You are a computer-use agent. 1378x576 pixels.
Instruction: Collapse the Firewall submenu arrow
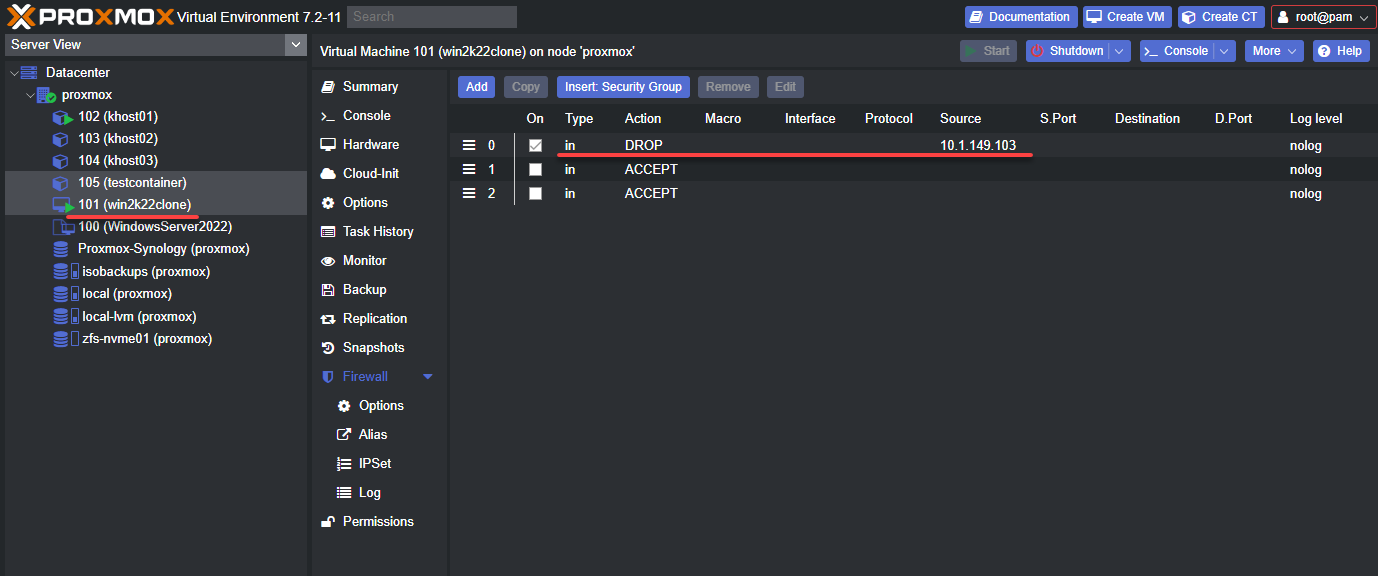click(x=428, y=377)
